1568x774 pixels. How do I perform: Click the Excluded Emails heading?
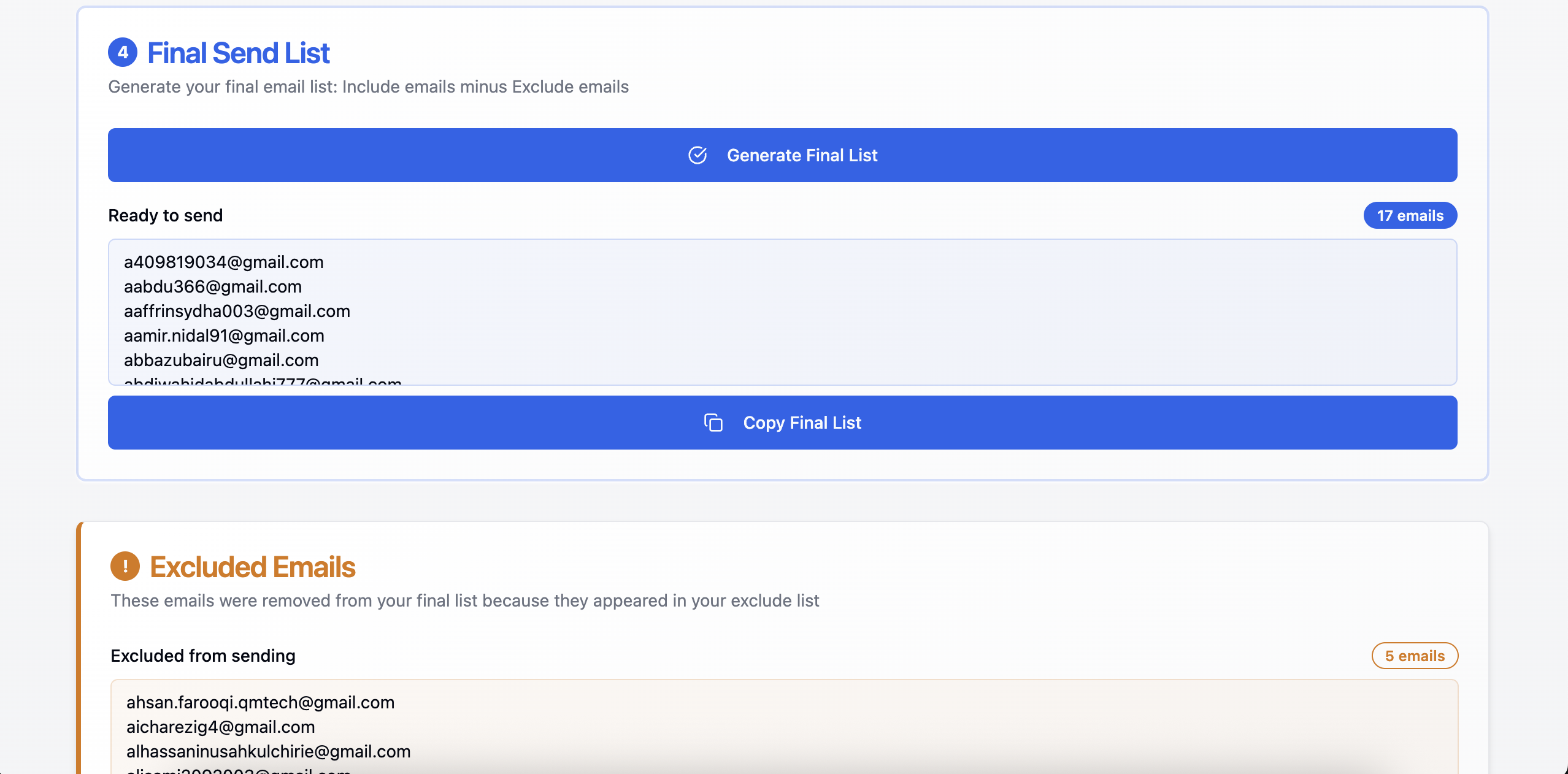coord(253,567)
